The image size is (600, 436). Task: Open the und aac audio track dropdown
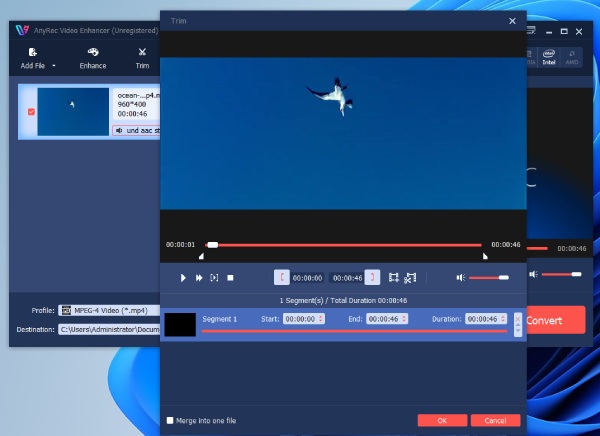point(137,130)
